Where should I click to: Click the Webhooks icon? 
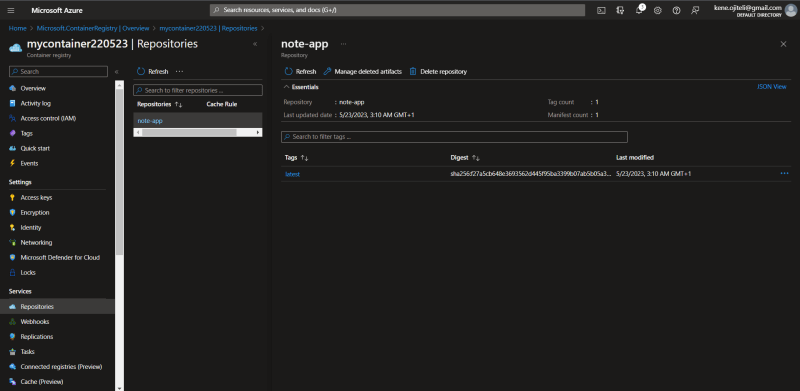[x=13, y=322]
